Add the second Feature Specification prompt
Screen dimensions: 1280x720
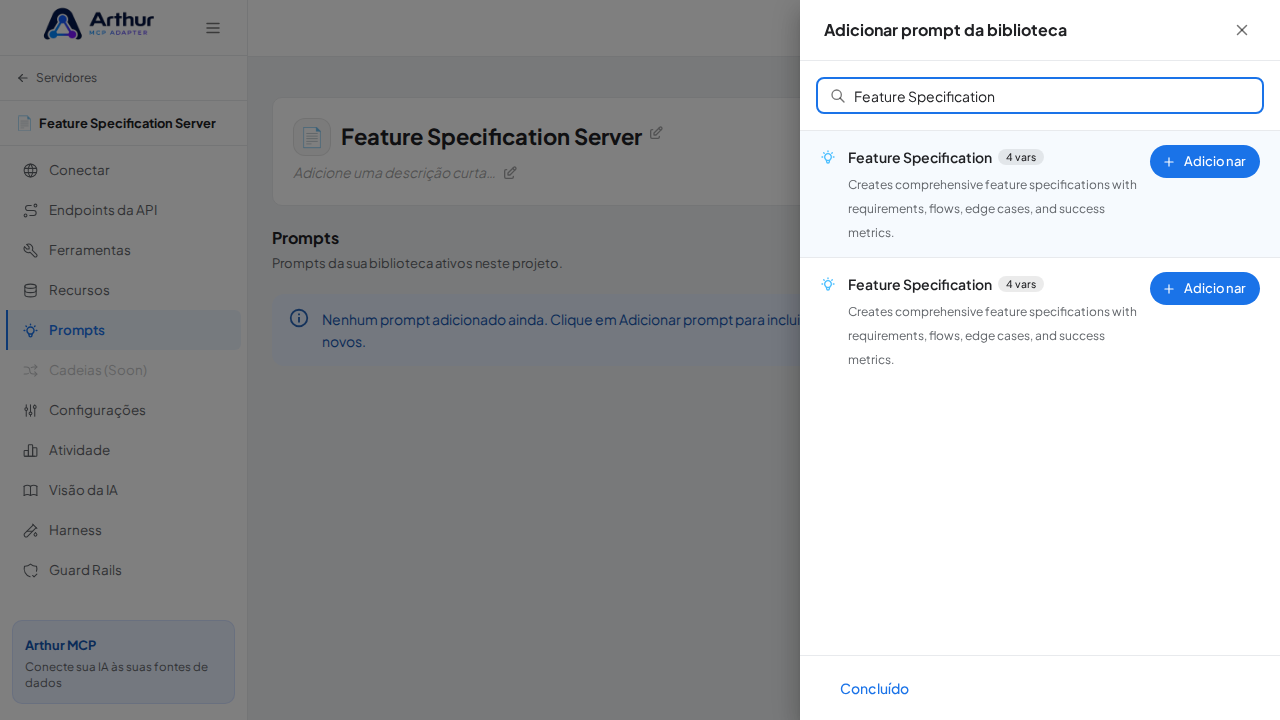click(x=1205, y=288)
